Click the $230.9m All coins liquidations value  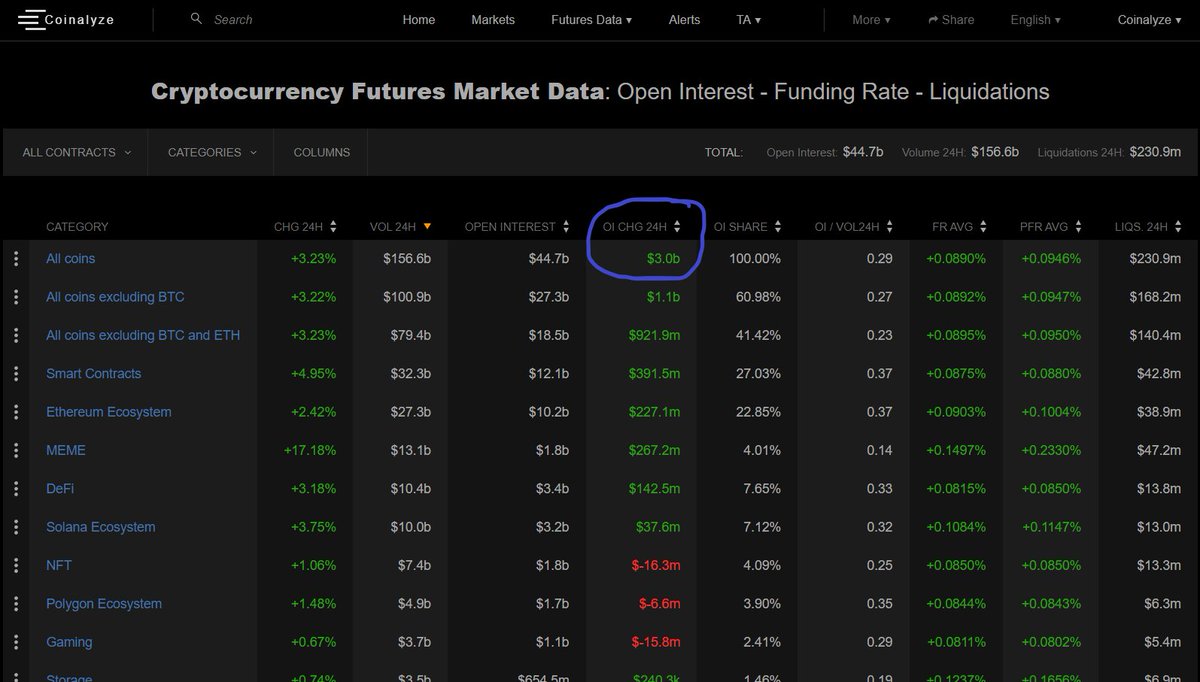point(1154,259)
